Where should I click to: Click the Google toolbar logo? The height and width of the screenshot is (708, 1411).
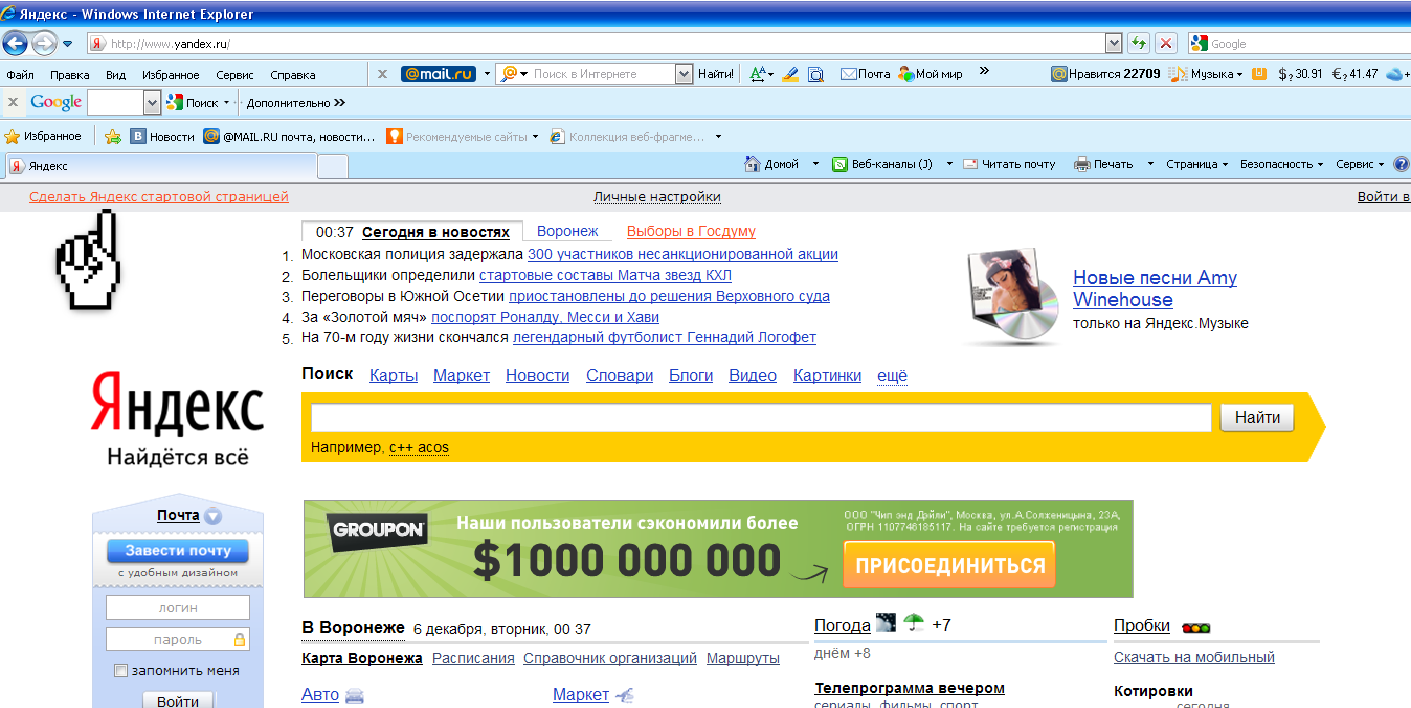point(56,102)
